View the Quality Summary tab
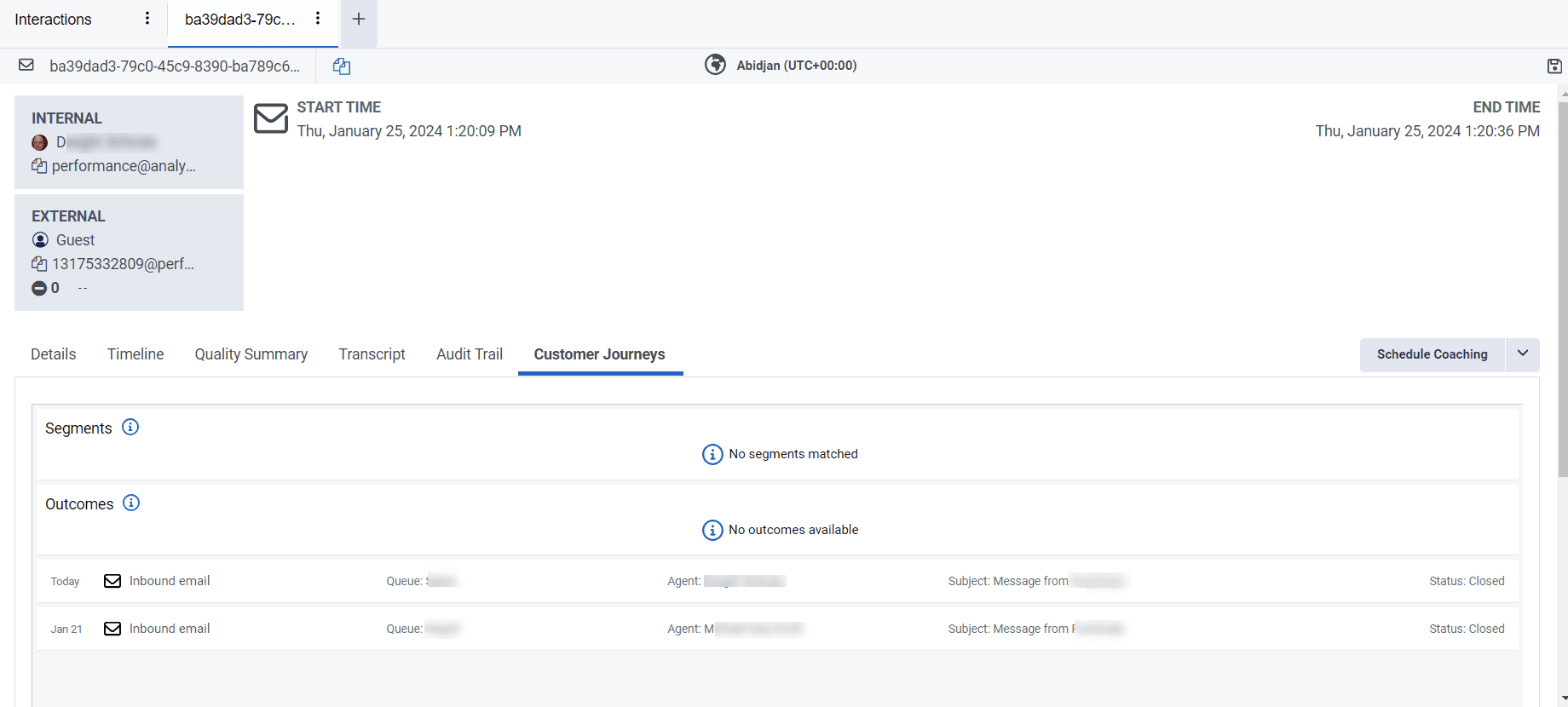The image size is (1568, 707). [251, 354]
